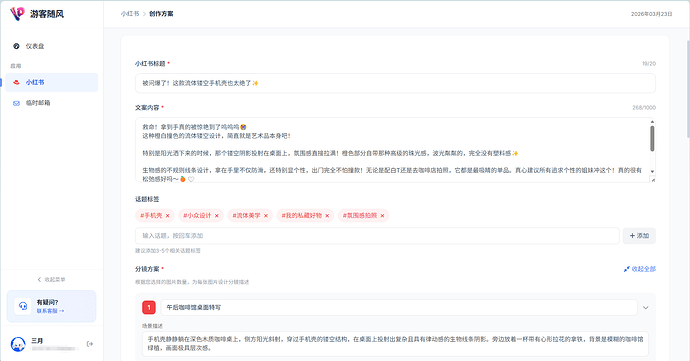Image resolution: width=690 pixels, height=361 pixels.
Task: Click the customer service headset icon
Action: pyautogui.click(x=22, y=306)
